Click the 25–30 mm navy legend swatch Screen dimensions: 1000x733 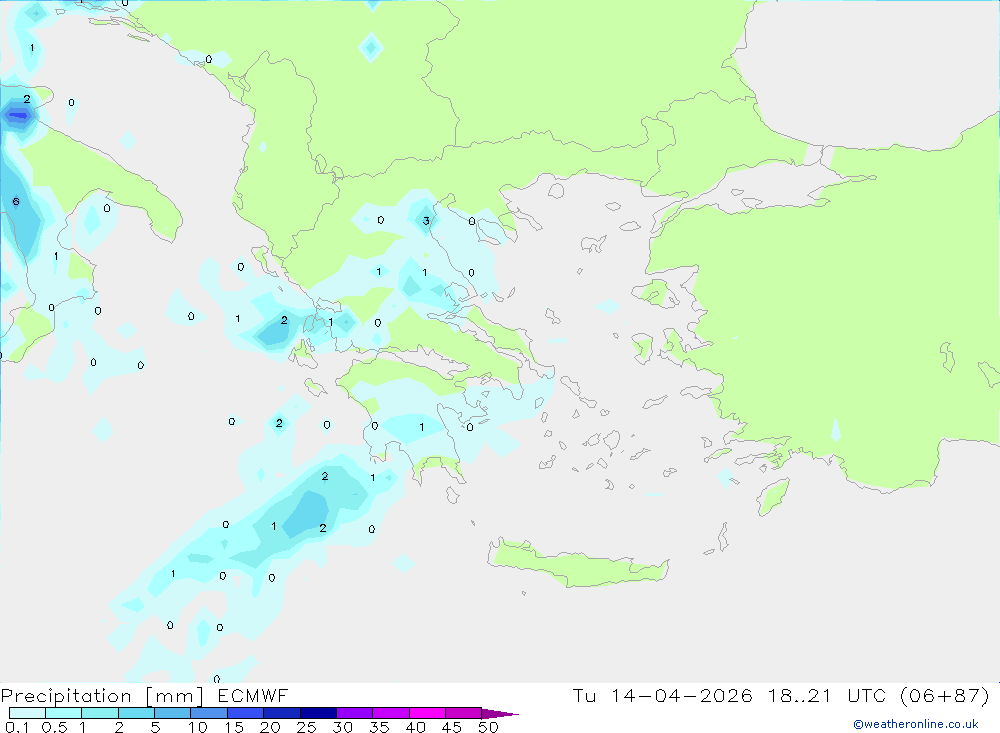318,713
